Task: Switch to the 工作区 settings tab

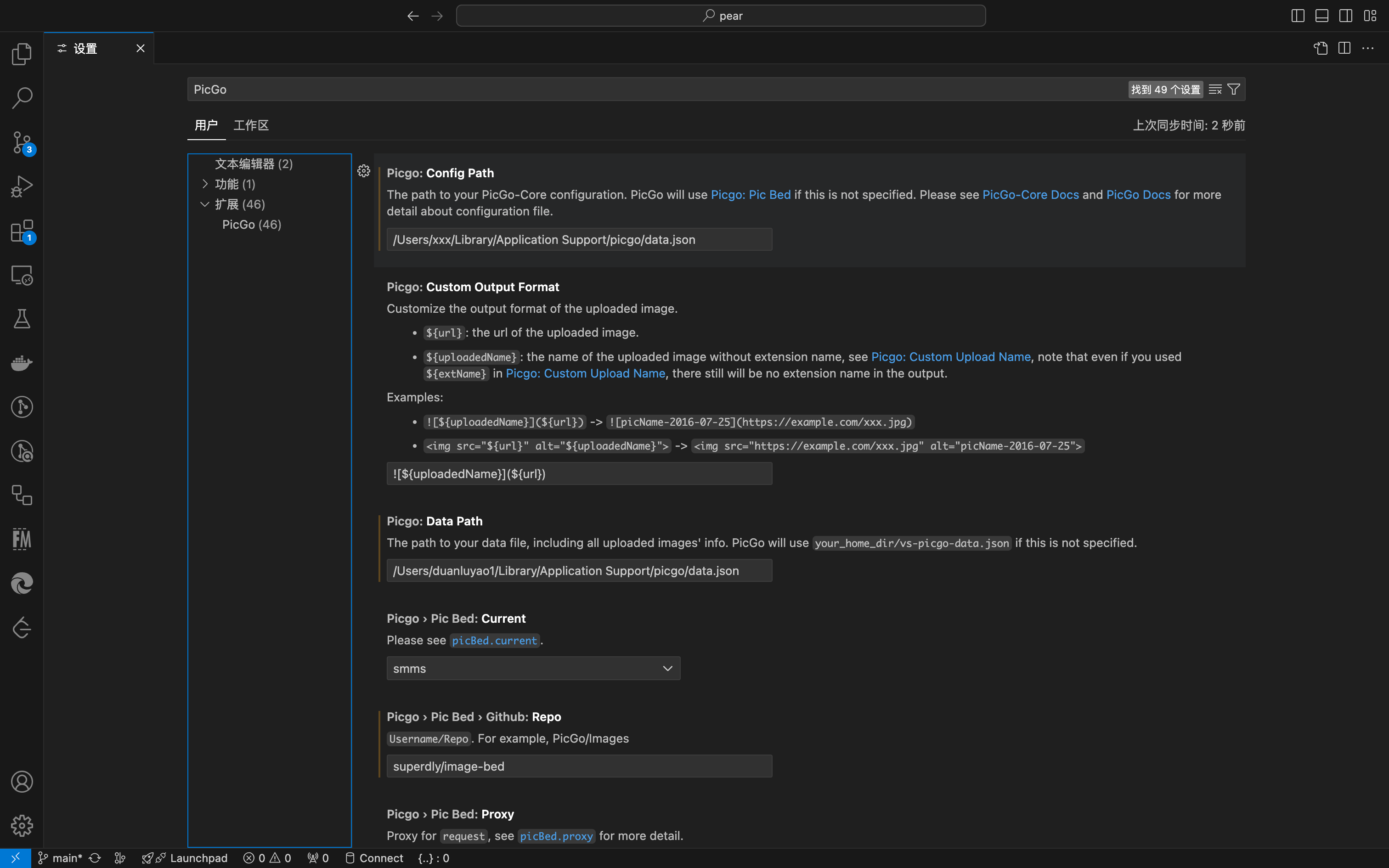Action: coord(251,125)
